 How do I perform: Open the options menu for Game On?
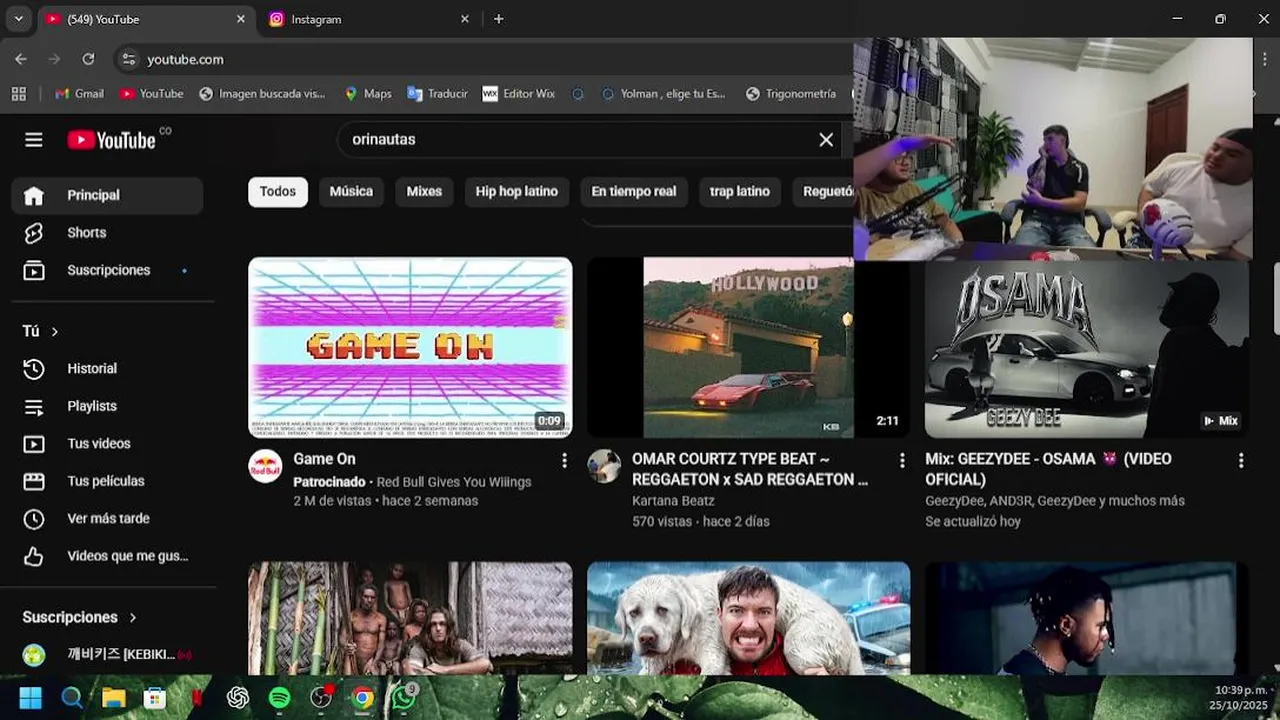(x=564, y=460)
